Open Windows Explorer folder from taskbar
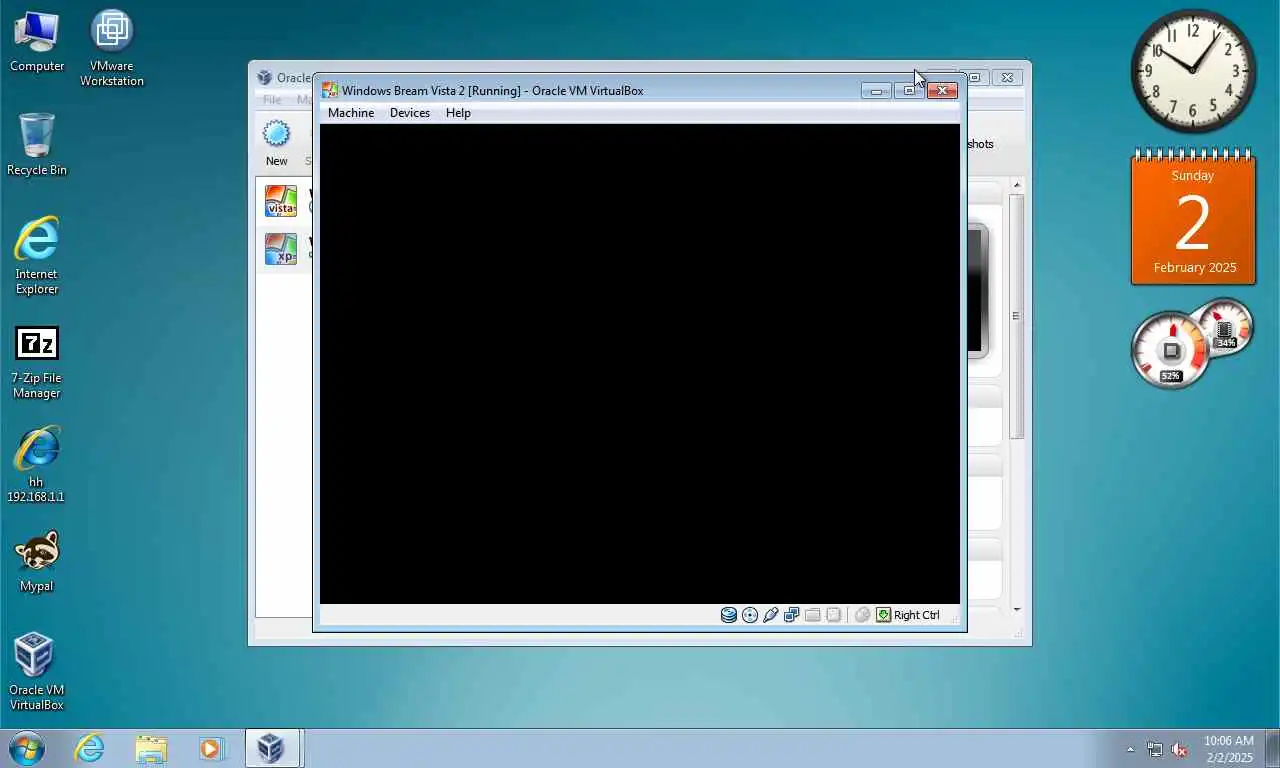This screenshot has width=1280, height=768. pos(151,748)
